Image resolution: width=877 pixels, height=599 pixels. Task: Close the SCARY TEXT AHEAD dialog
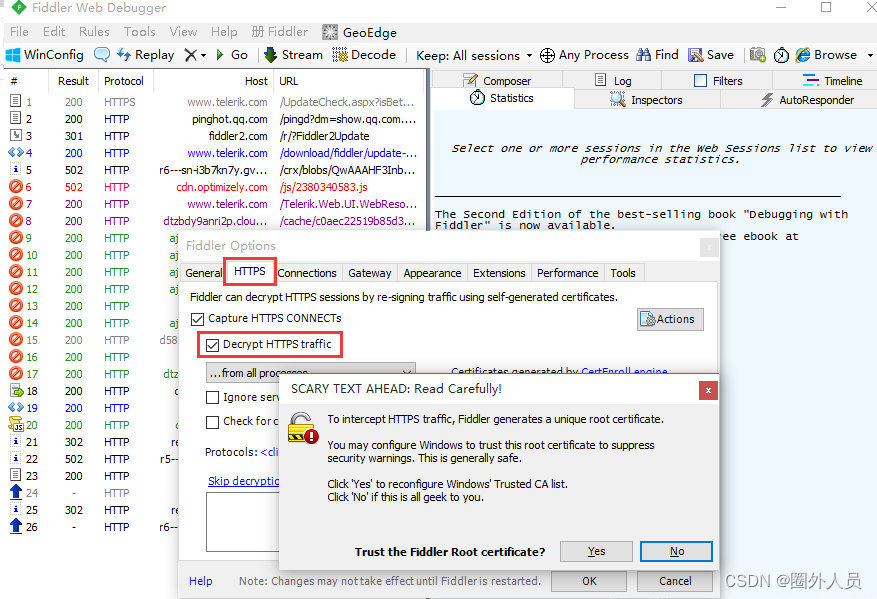click(x=708, y=390)
